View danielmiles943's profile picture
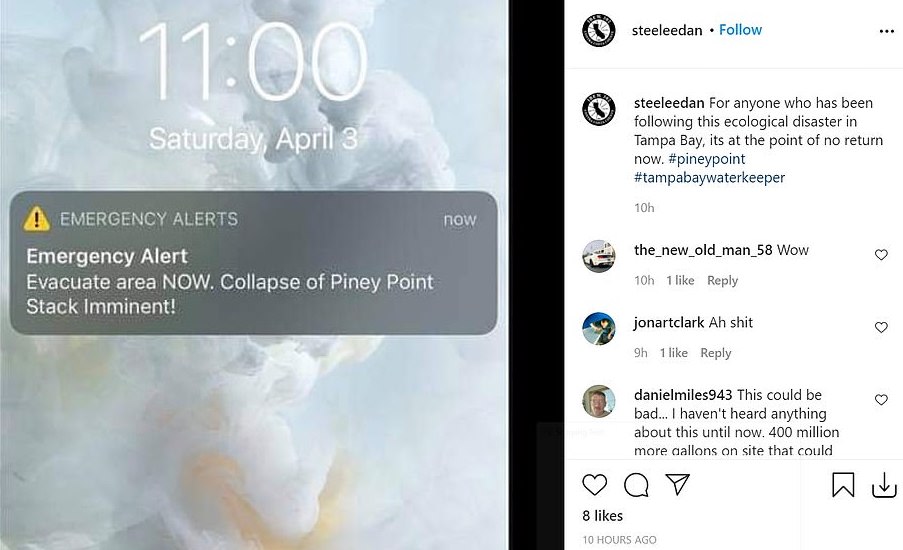903x550 pixels. [598, 401]
